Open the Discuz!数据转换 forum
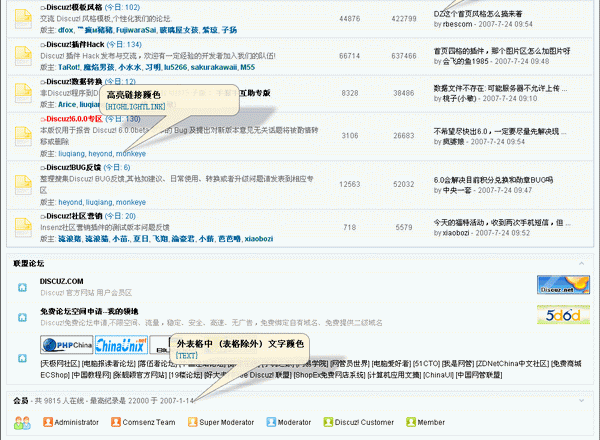This screenshot has width=600, height=440. click(74, 81)
